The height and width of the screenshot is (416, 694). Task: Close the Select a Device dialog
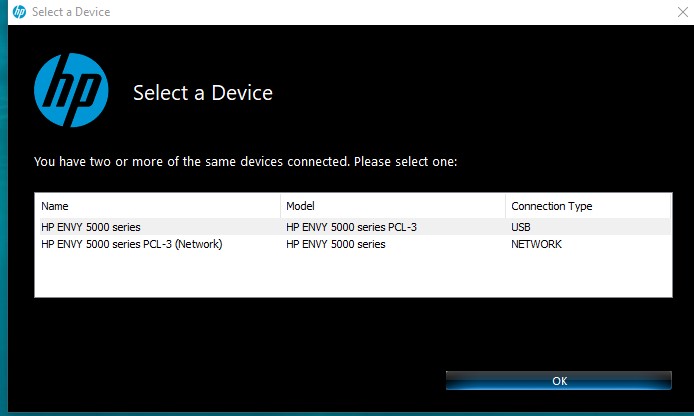pyautogui.click(x=682, y=12)
